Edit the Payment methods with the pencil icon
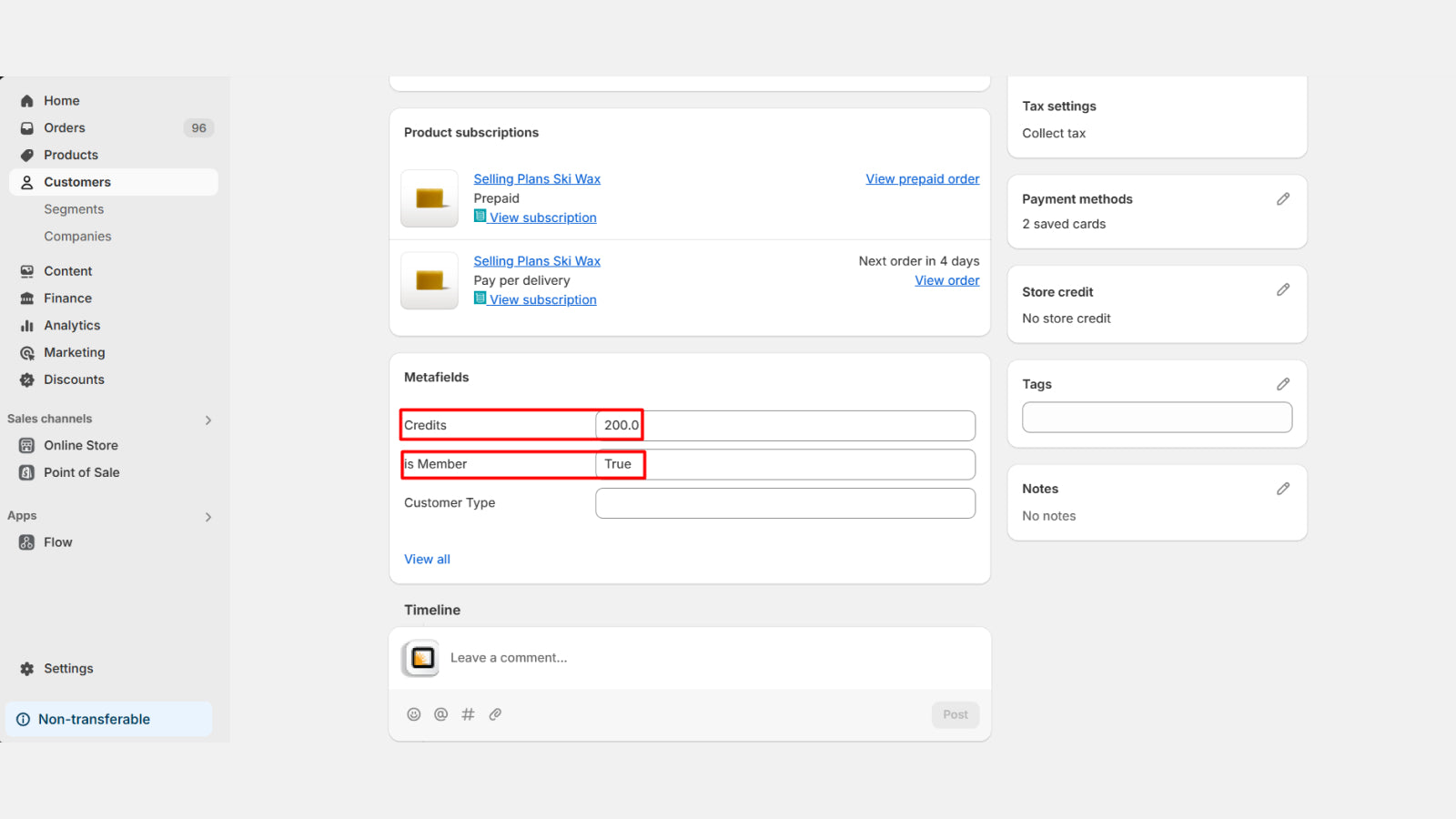Screen dimensions: 1456x819 click(1283, 198)
